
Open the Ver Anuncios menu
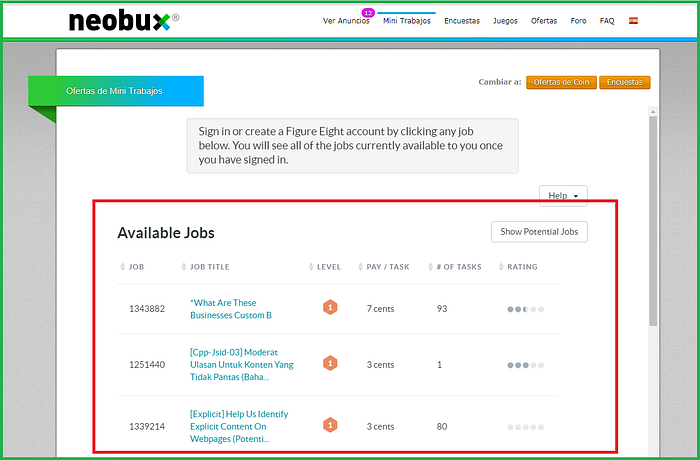pyautogui.click(x=346, y=21)
